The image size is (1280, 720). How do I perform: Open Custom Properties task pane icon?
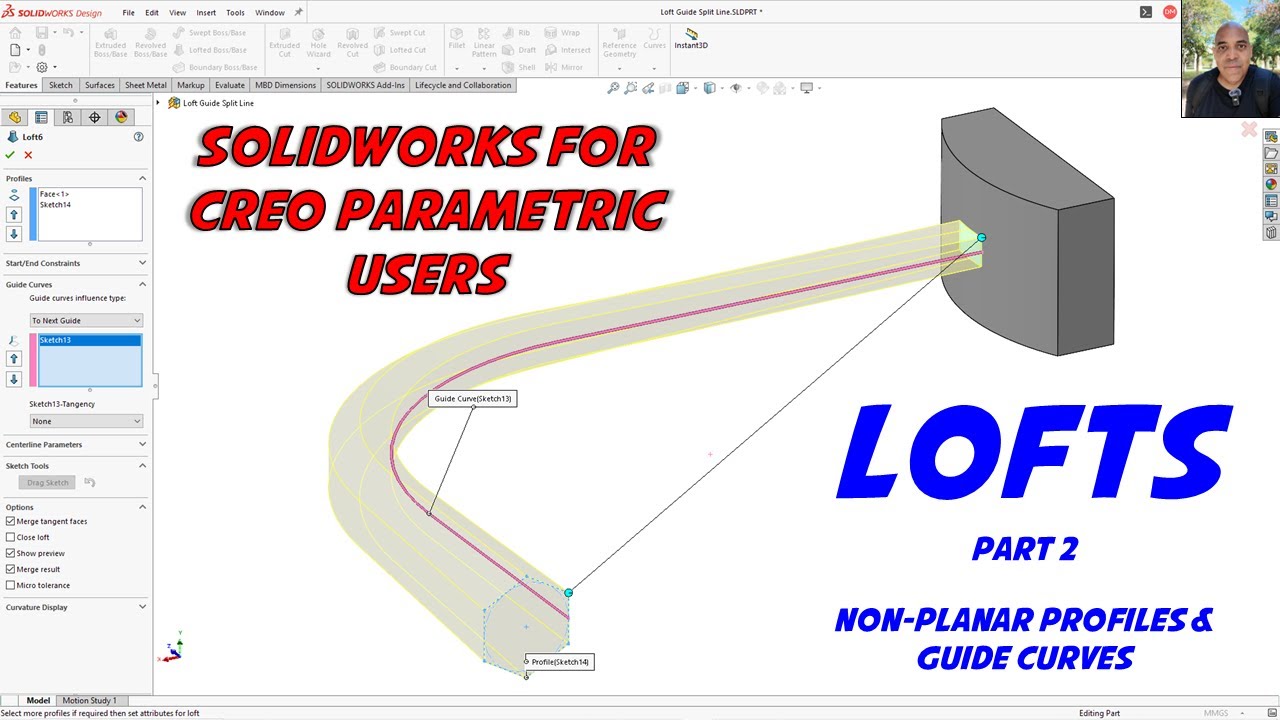pos(1271,201)
